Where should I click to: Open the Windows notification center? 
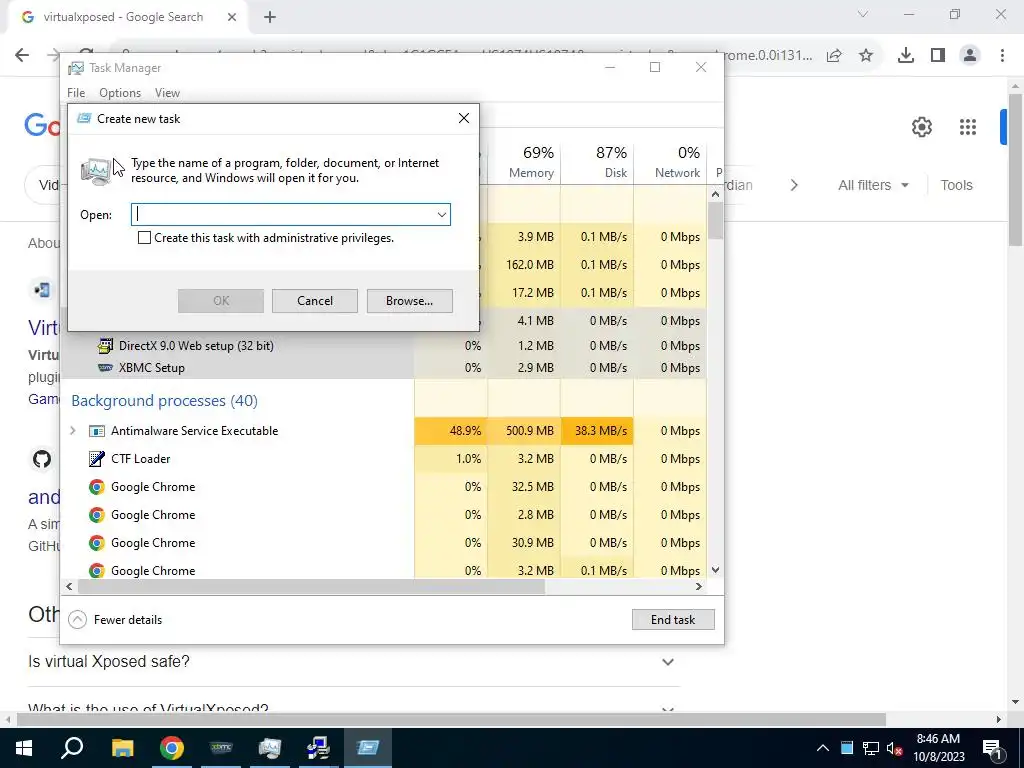click(x=992, y=748)
